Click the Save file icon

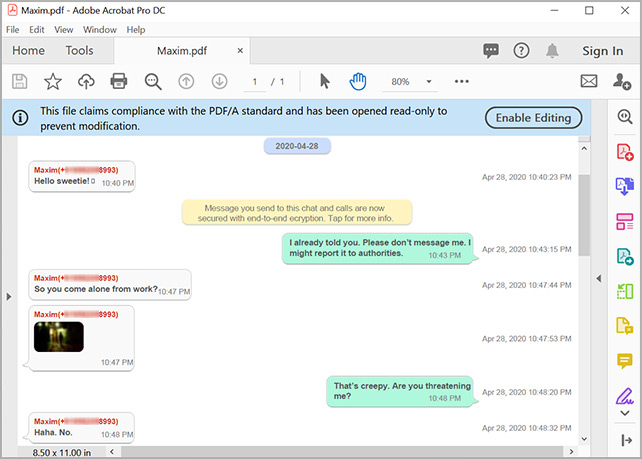pos(19,81)
